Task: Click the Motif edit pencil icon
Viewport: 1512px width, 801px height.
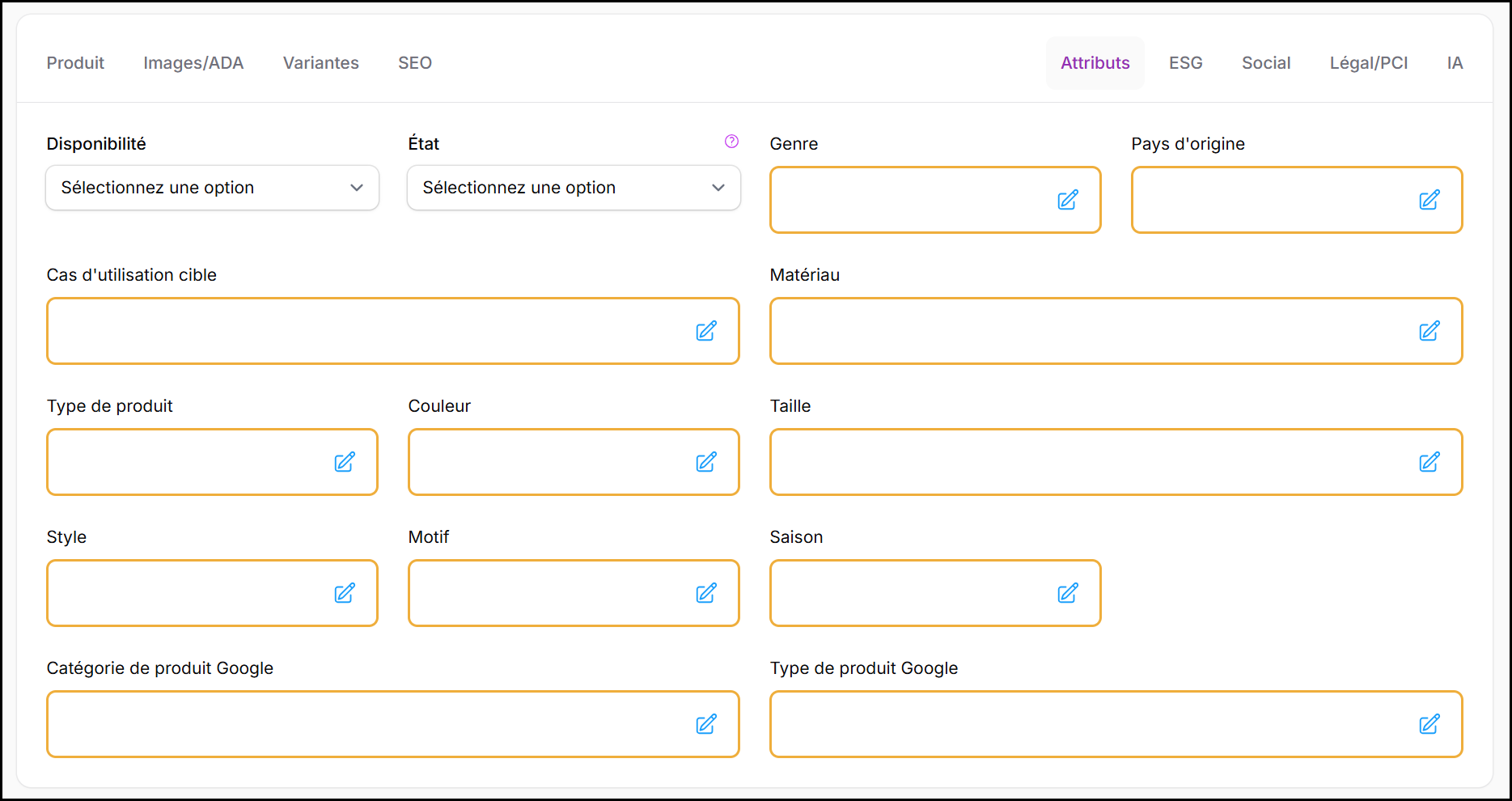Action: 705,593
